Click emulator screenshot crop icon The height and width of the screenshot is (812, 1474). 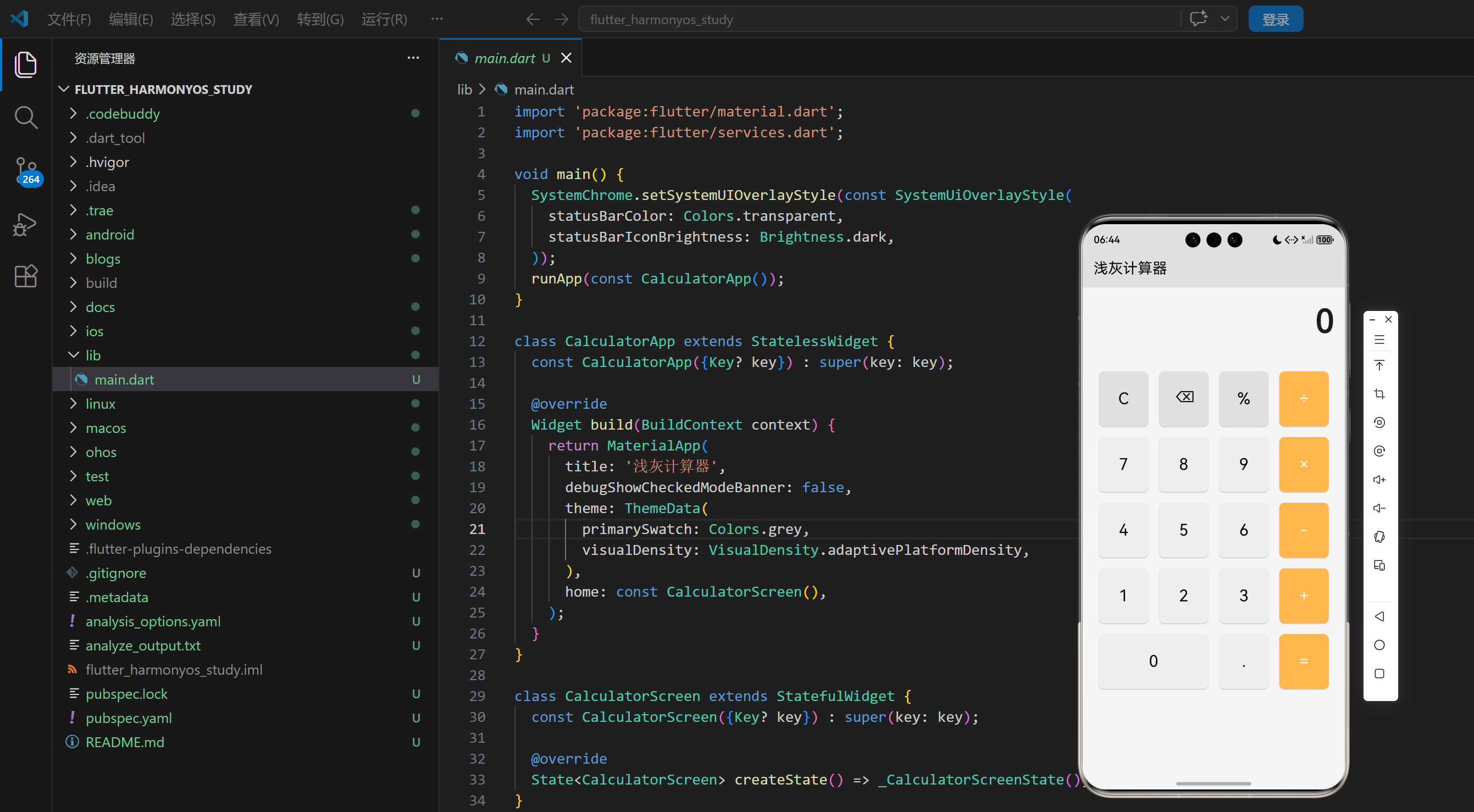(x=1379, y=394)
